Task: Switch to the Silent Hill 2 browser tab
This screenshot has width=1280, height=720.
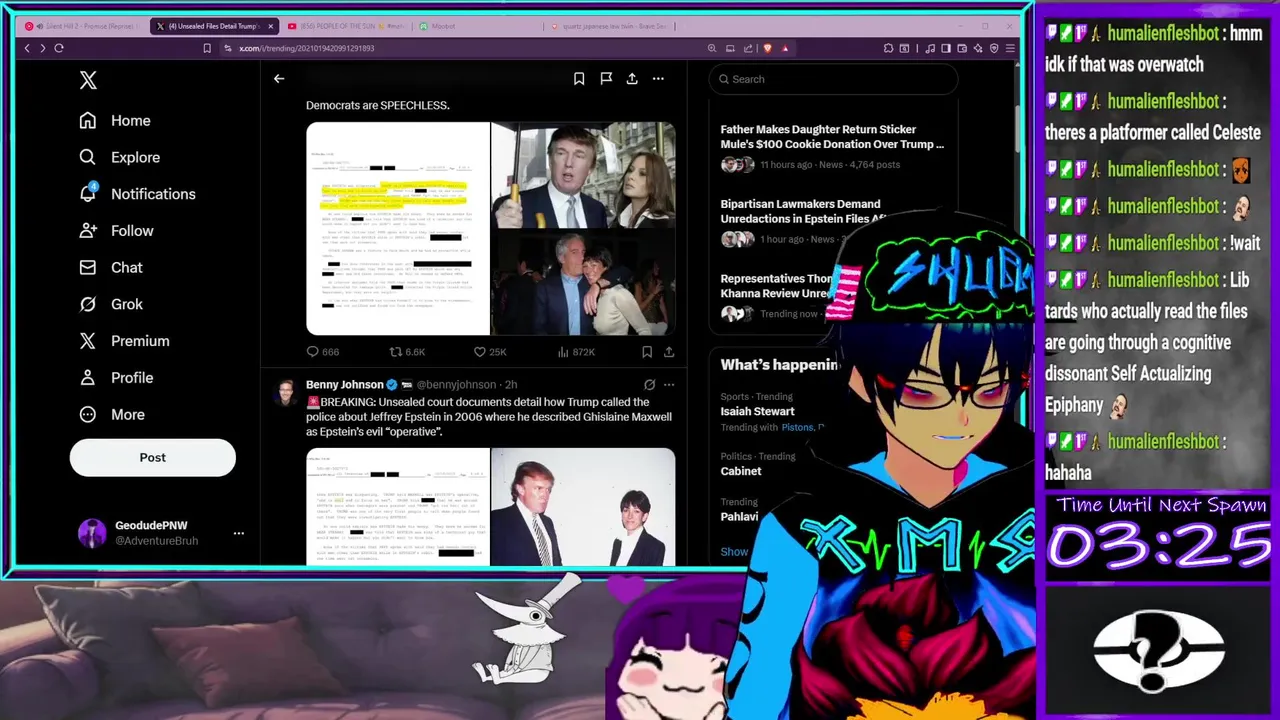Action: click(83, 26)
